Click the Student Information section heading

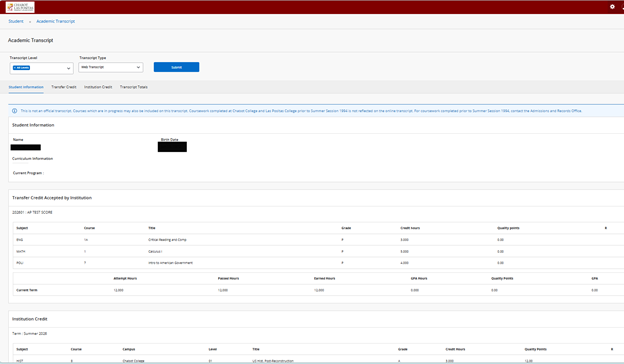(x=33, y=125)
